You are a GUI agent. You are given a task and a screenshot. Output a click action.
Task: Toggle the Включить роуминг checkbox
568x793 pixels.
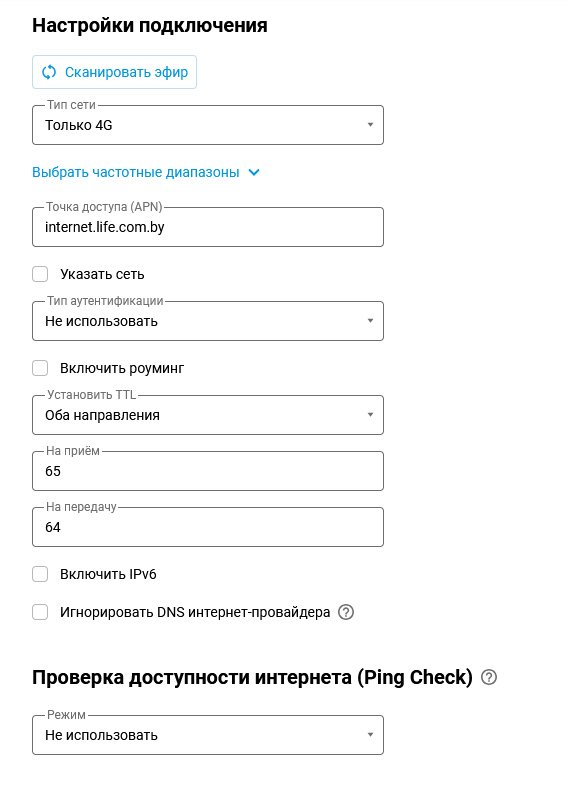point(40,368)
